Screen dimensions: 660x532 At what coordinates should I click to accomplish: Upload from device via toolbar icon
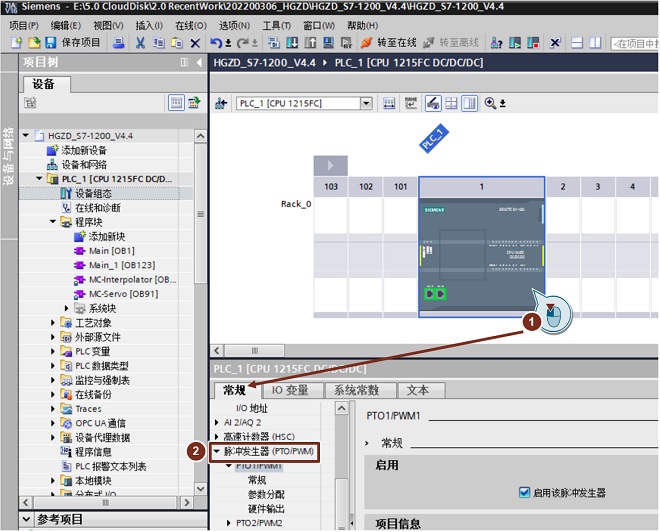(x=310, y=43)
